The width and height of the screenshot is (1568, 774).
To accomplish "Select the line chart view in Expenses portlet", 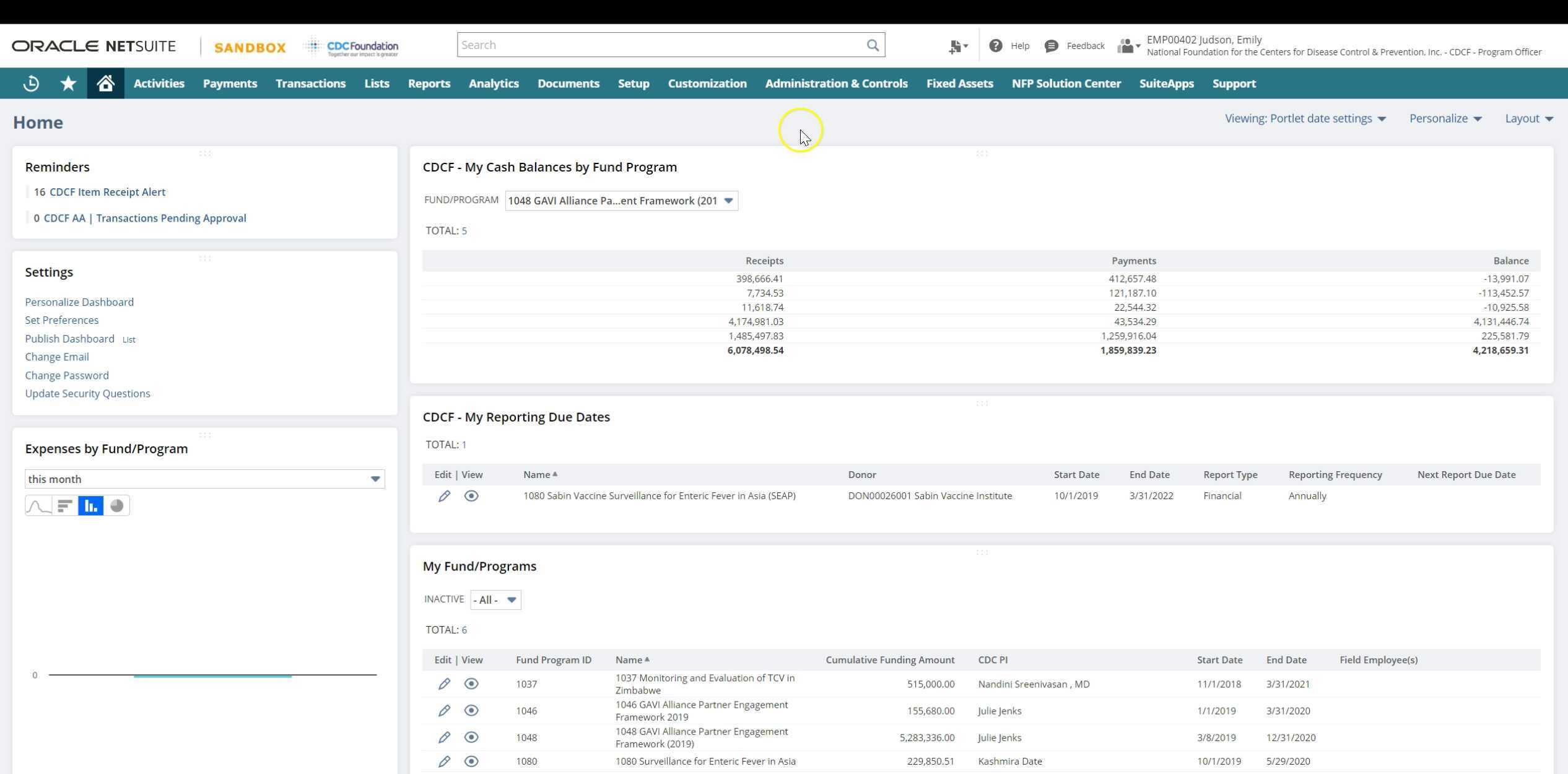I will coord(38,505).
